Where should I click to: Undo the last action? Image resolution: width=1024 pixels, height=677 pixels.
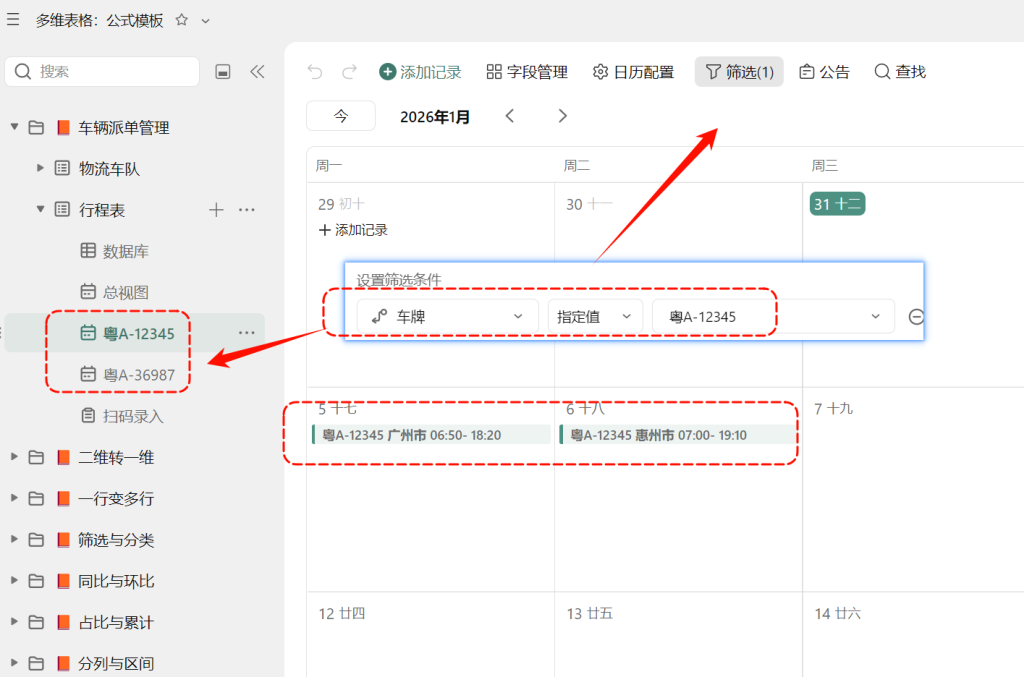tap(315, 72)
